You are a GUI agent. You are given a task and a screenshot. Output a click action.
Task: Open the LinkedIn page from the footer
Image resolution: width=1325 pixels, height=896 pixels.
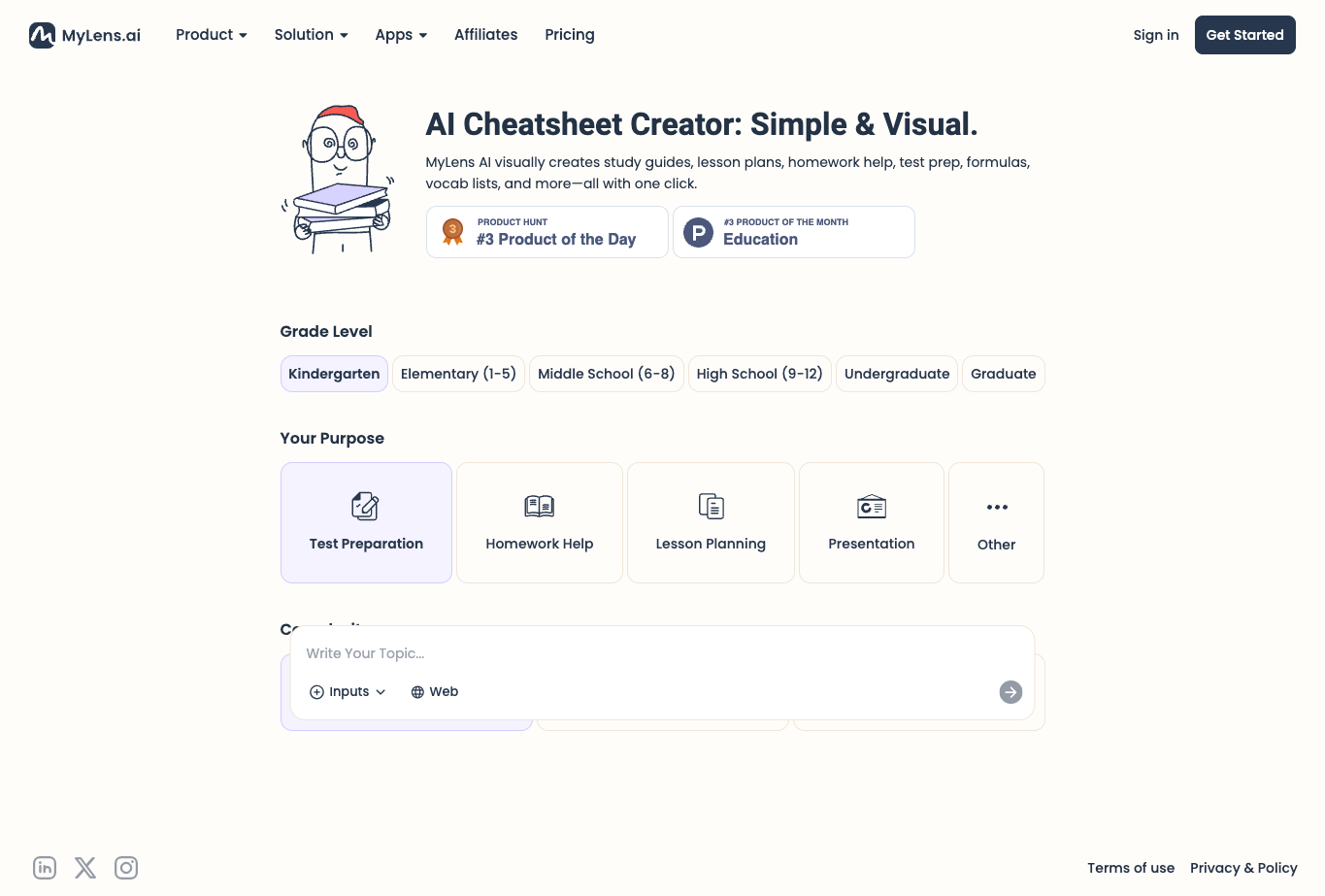pos(45,867)
